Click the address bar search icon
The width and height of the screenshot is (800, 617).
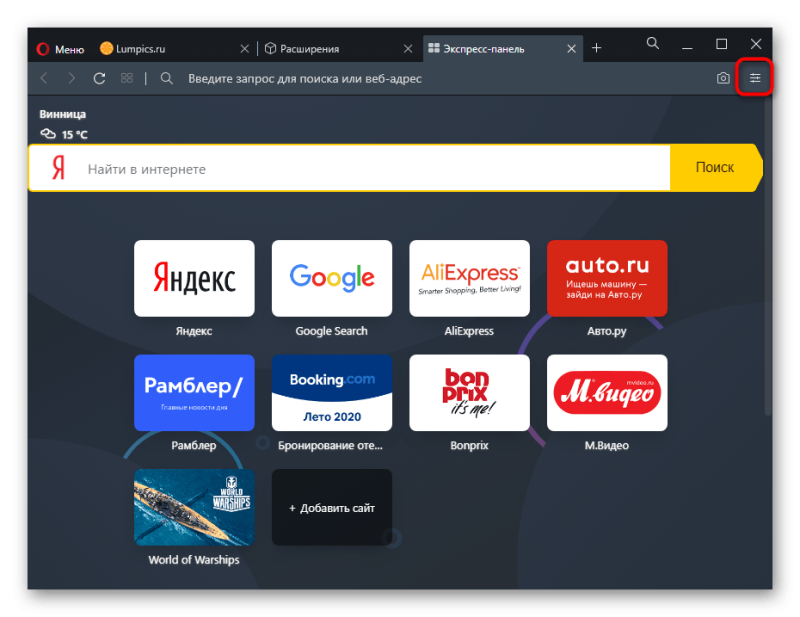[166, 78]
